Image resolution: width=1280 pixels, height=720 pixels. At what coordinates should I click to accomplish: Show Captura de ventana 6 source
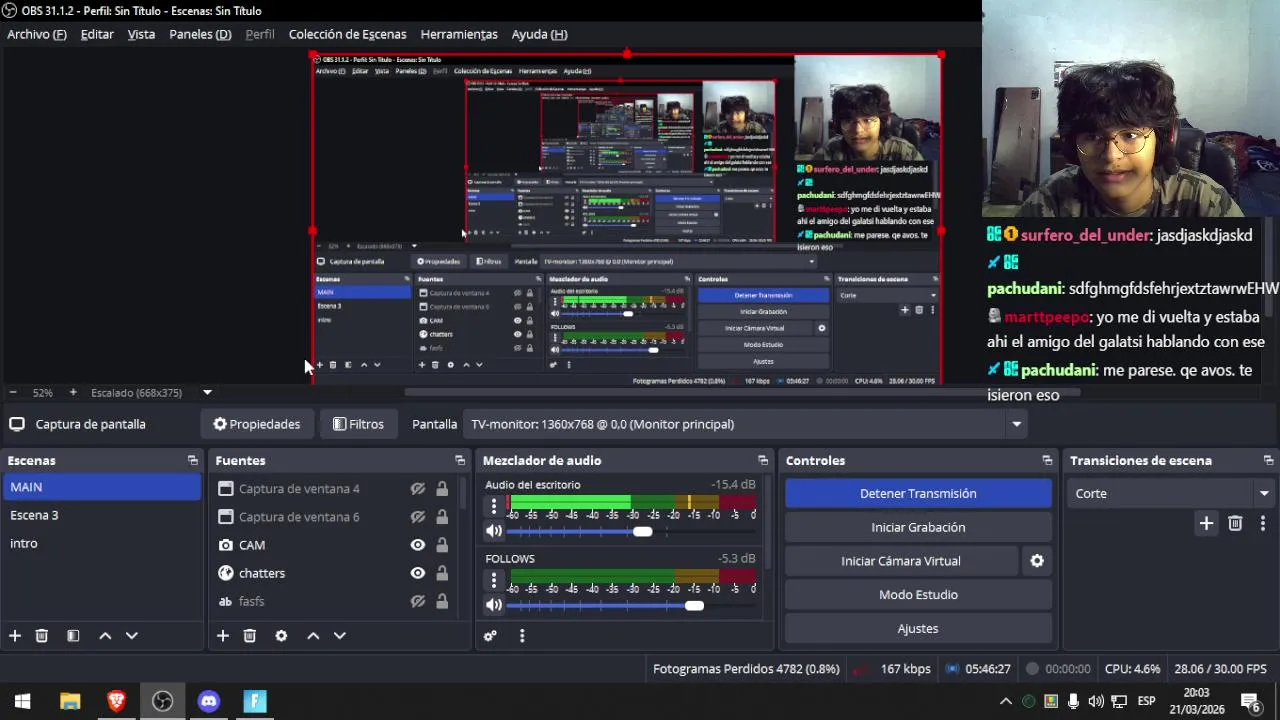tap(418, 517)
